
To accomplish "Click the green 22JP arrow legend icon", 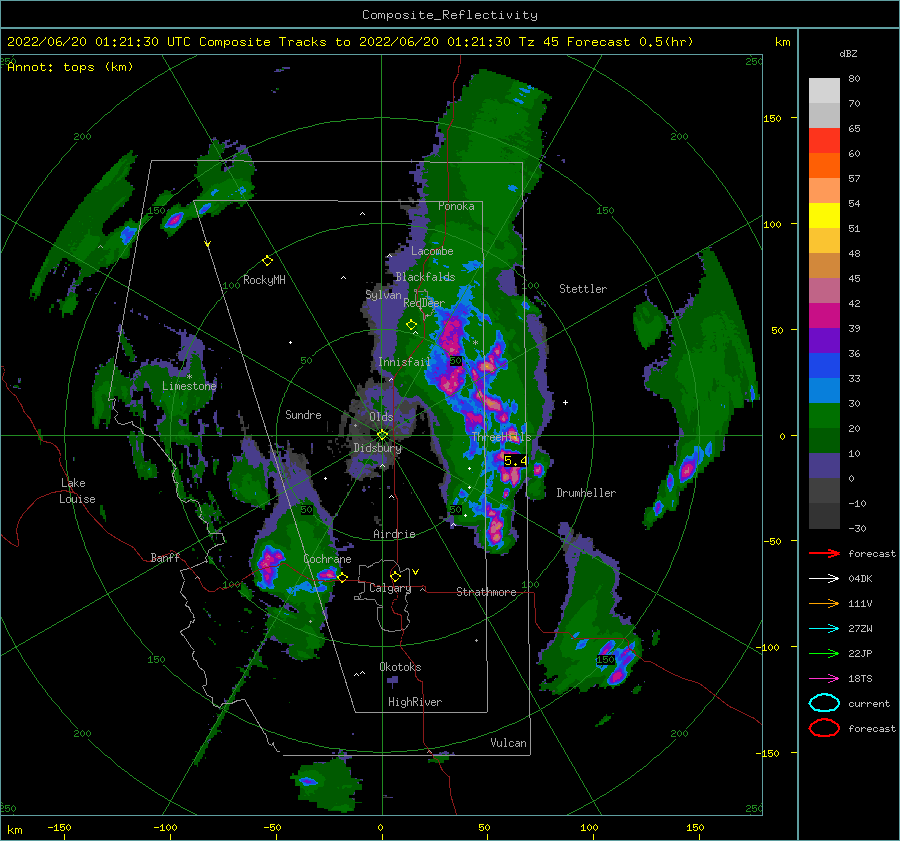I will click(x=824, y=653).
